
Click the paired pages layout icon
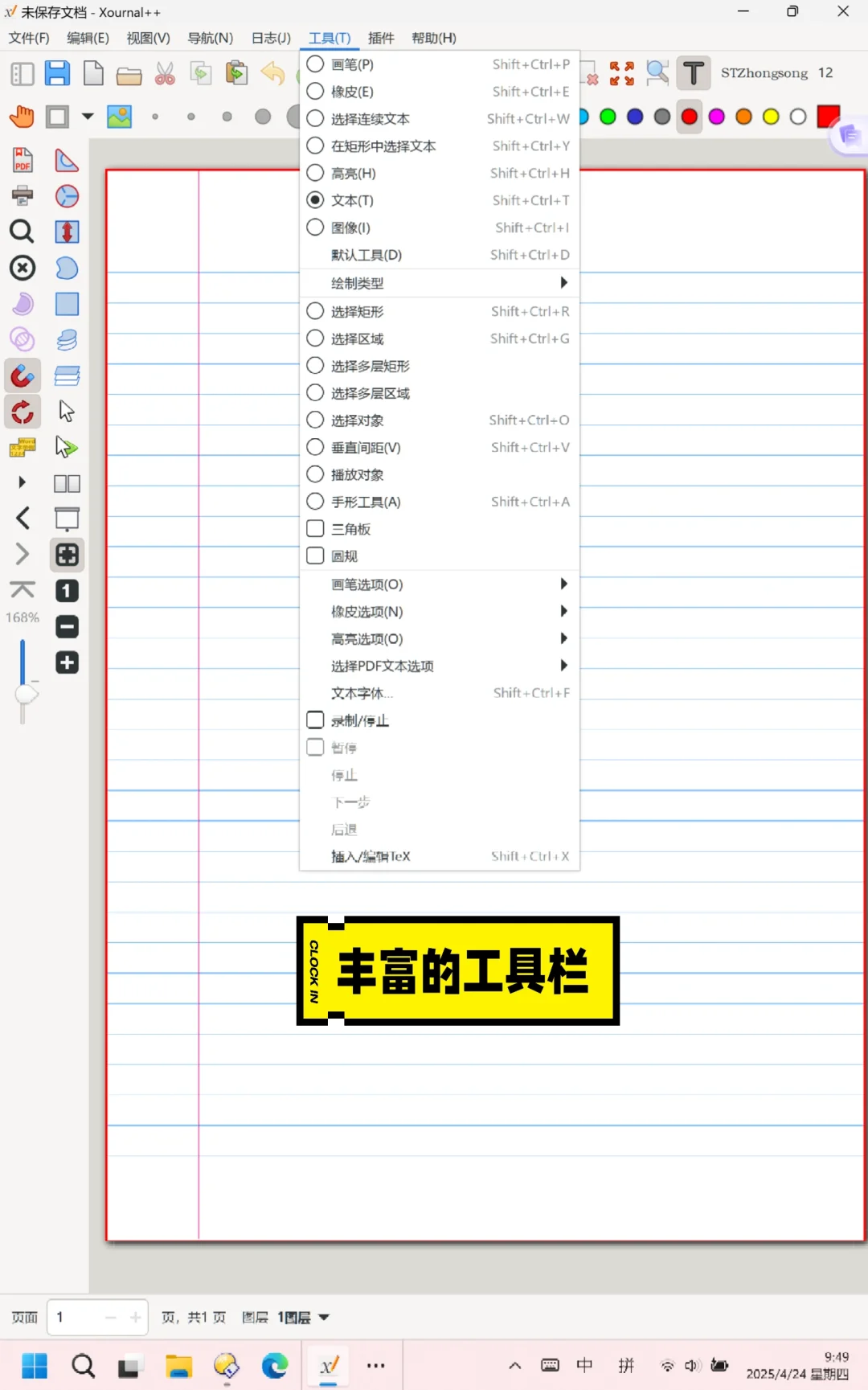(x=67, y=483)
